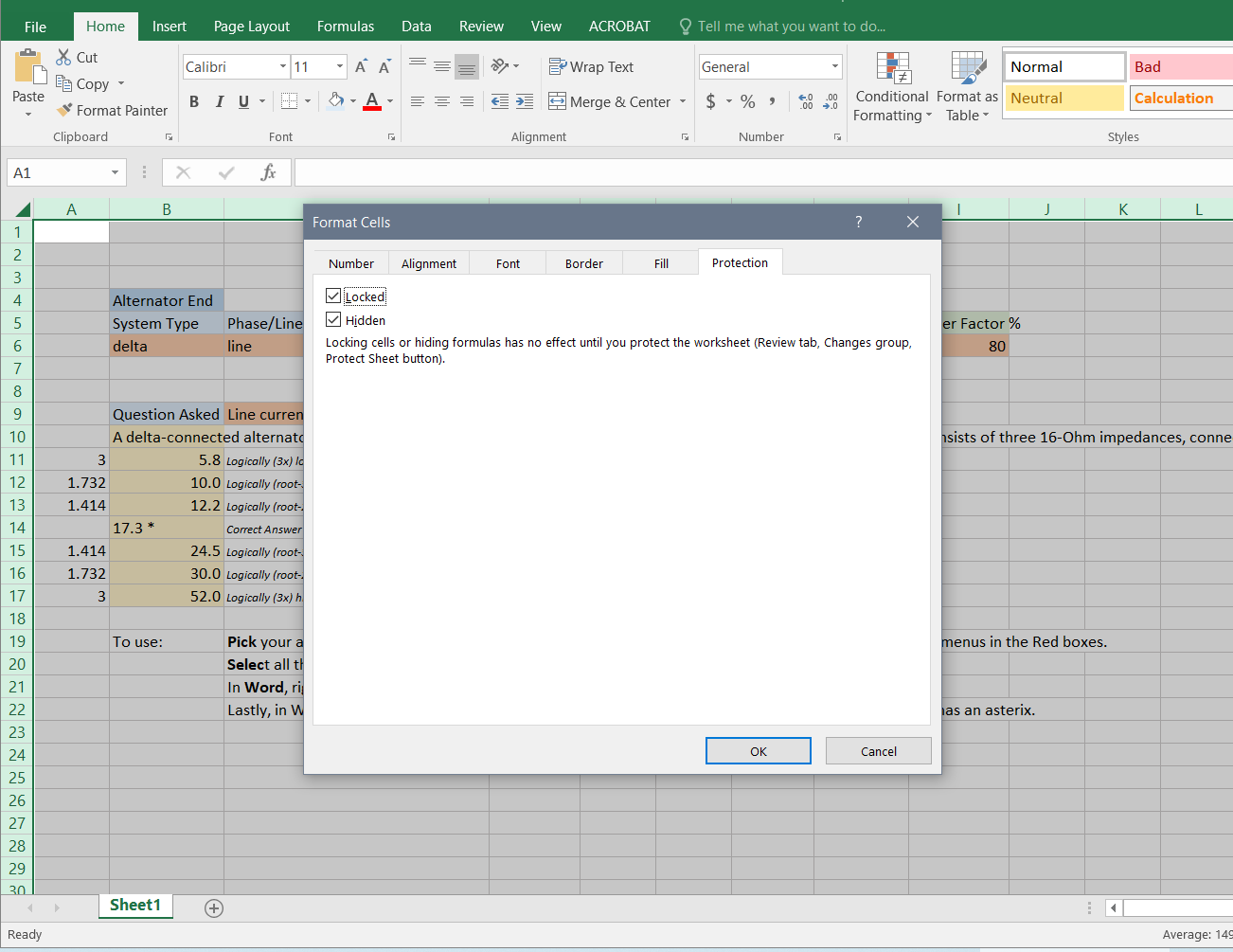This screenshot has width=1233, height=952.
Task: Open Format as Table menu
Action: 967,87
